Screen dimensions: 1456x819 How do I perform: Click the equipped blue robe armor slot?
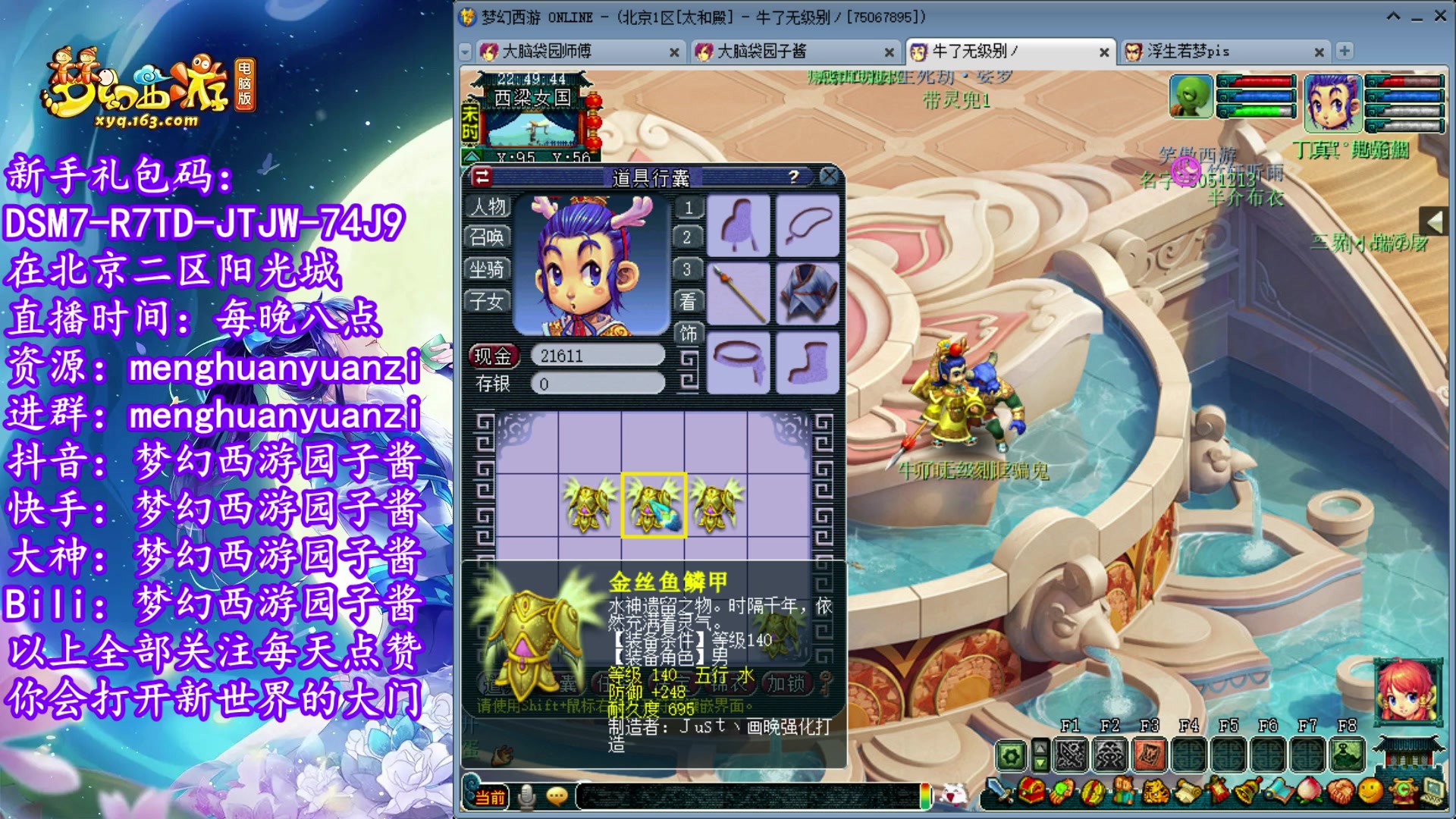pos(808,294)
